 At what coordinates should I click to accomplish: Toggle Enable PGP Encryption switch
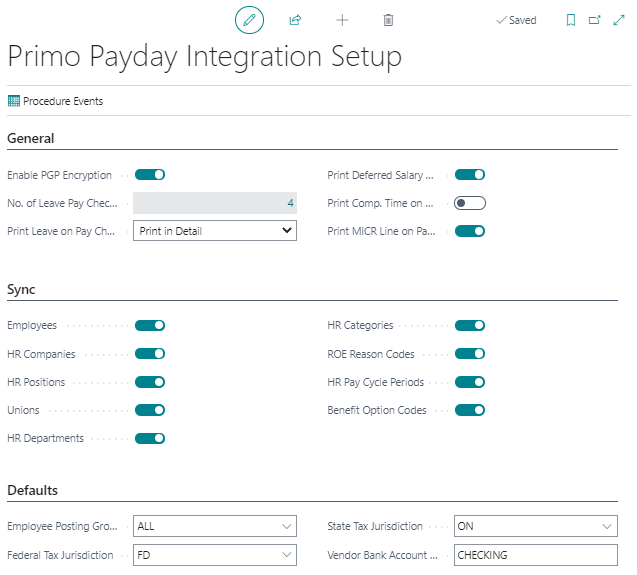click(x=150, y=175)
